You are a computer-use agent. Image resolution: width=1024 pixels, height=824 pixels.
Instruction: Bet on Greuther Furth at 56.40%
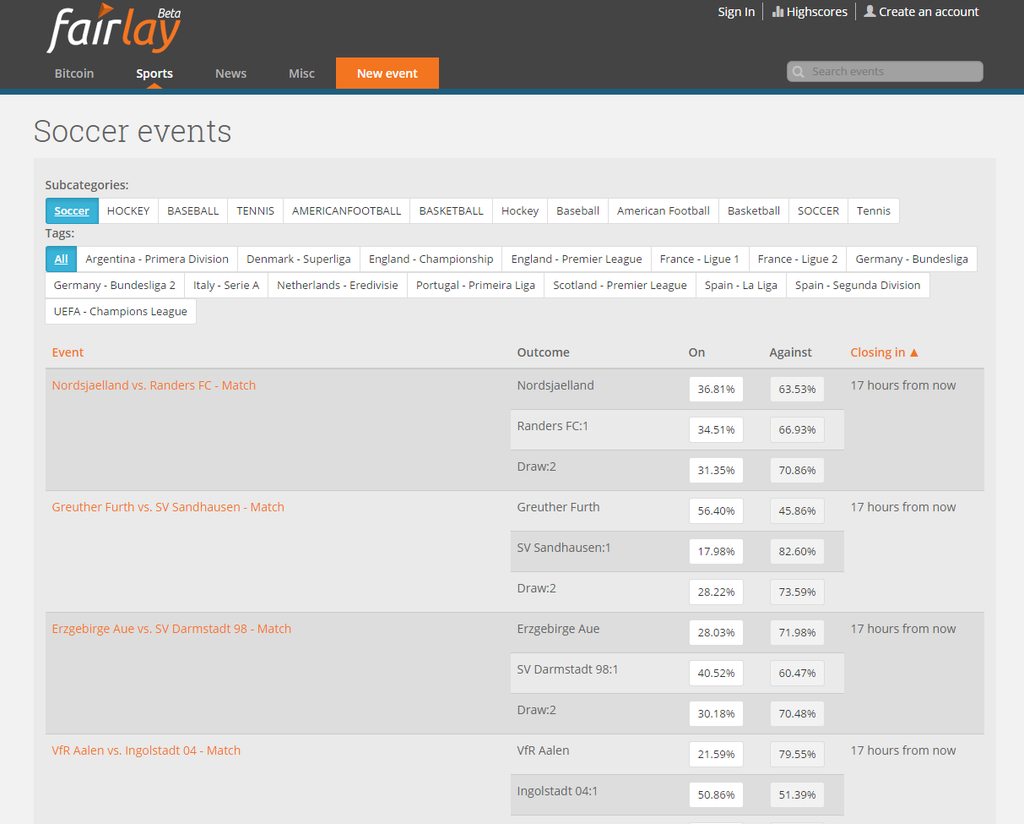pos(716,511)
